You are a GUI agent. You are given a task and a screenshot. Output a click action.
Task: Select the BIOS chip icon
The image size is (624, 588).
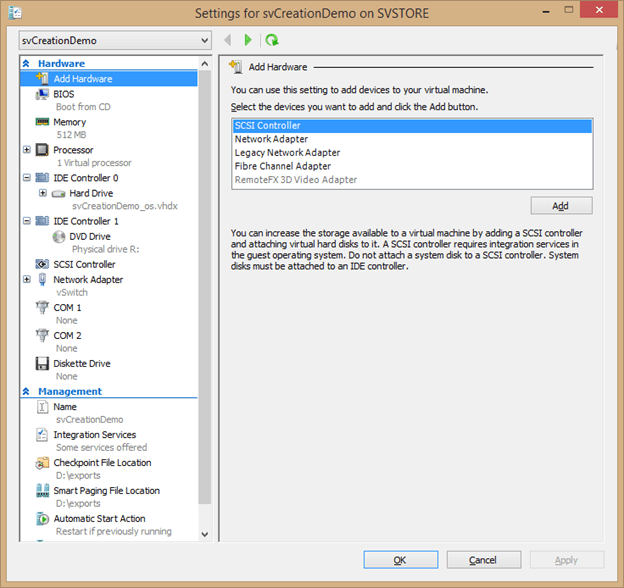(x=42, y=94)
